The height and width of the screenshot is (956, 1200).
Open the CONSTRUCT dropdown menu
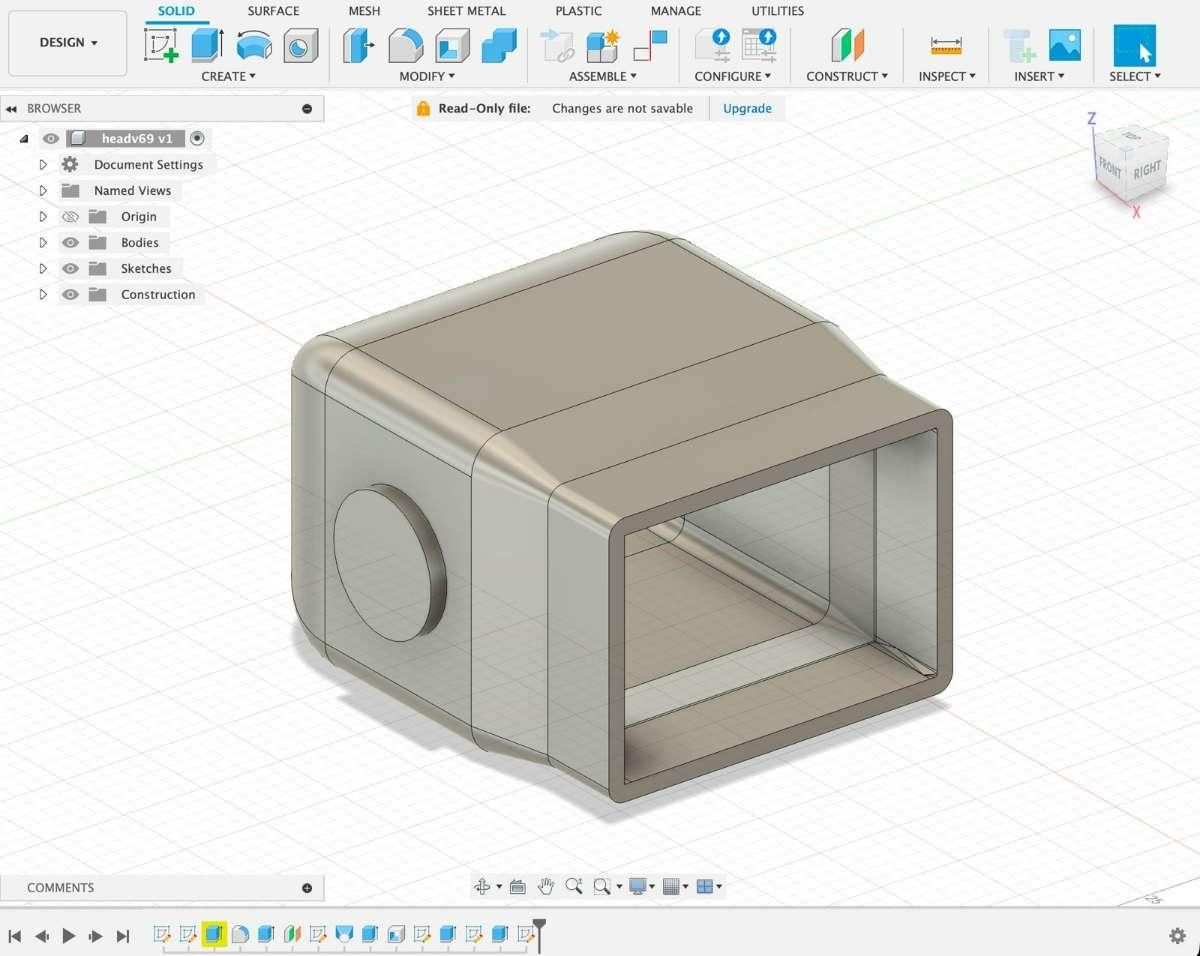[x=847, y=76]
